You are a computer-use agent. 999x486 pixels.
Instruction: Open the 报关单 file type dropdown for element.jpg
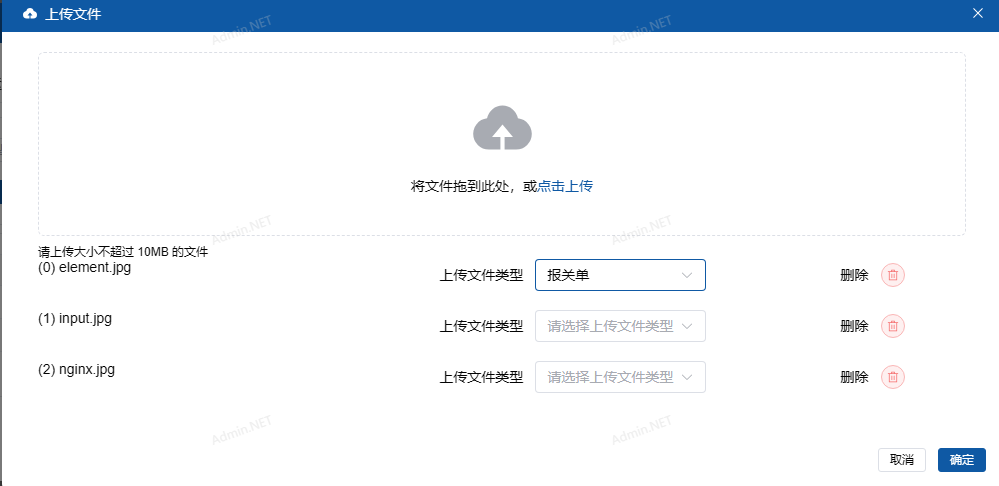620,275
